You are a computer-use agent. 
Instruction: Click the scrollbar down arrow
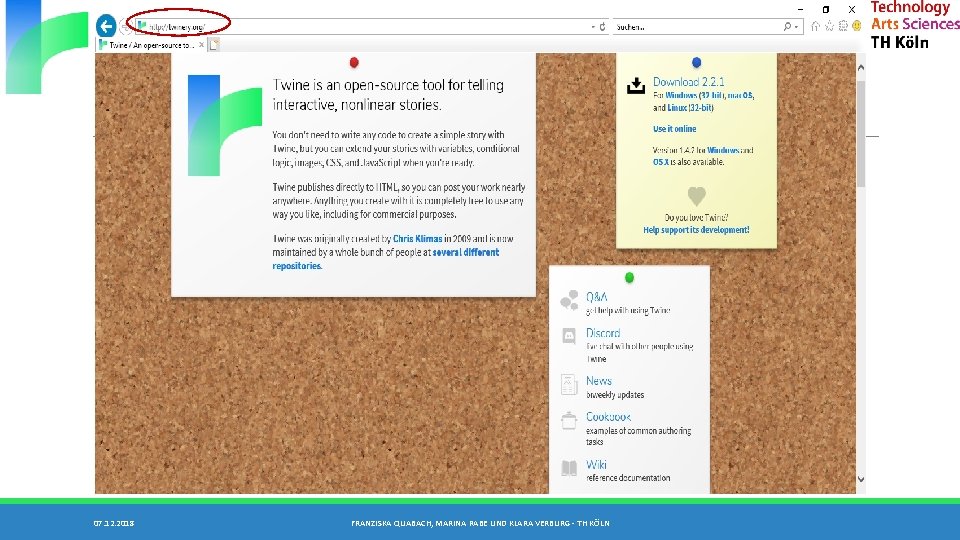pyautogui.click(x=861, y=479)
